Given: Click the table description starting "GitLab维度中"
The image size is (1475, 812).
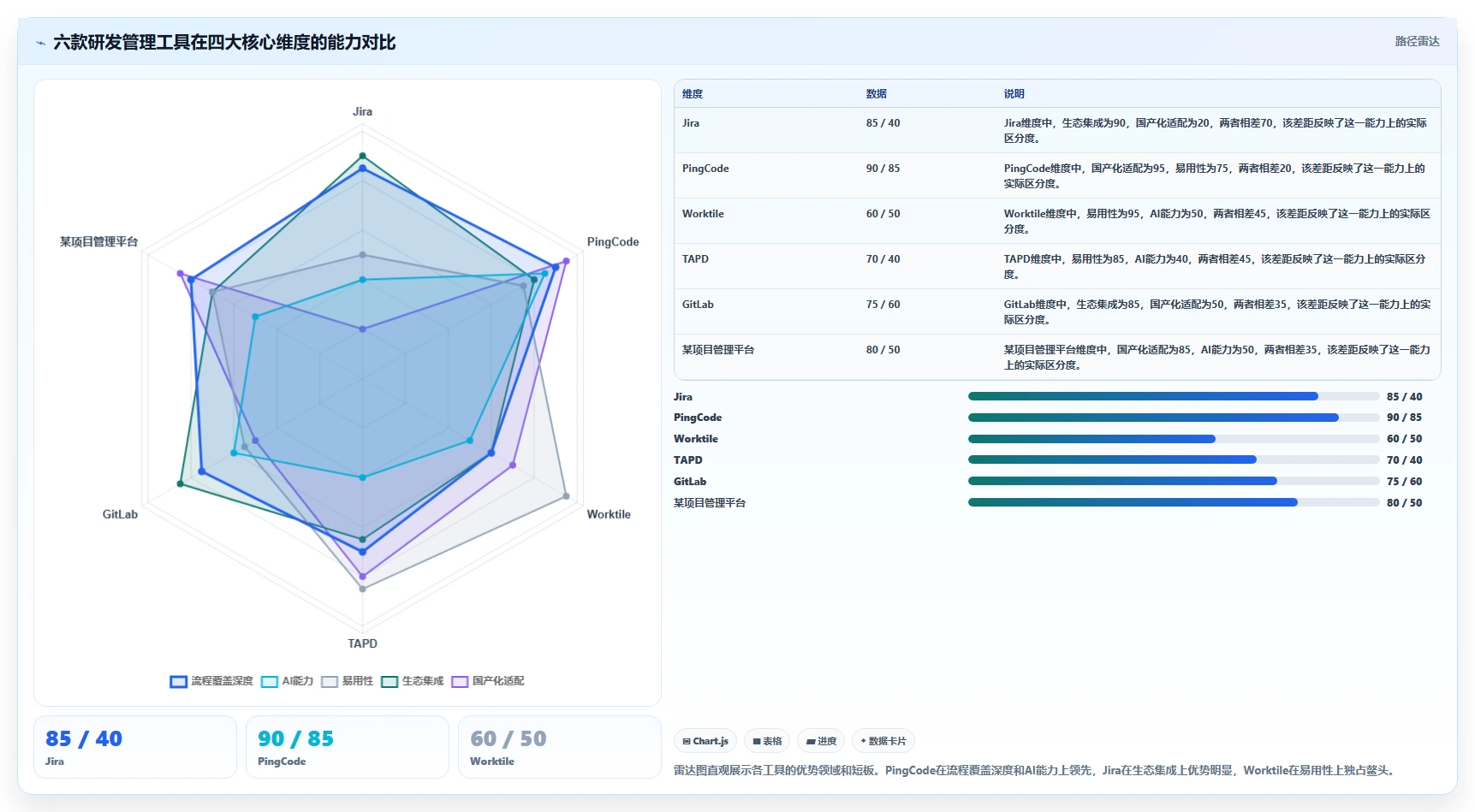Looking at the screenshot, I should pyautogui.click(x=1217, y=312).
